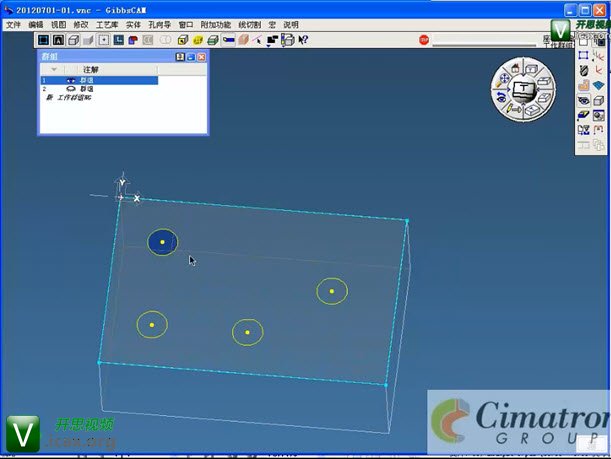
Task: Toggle the eye button in right palette
Action: click(583, 101)
